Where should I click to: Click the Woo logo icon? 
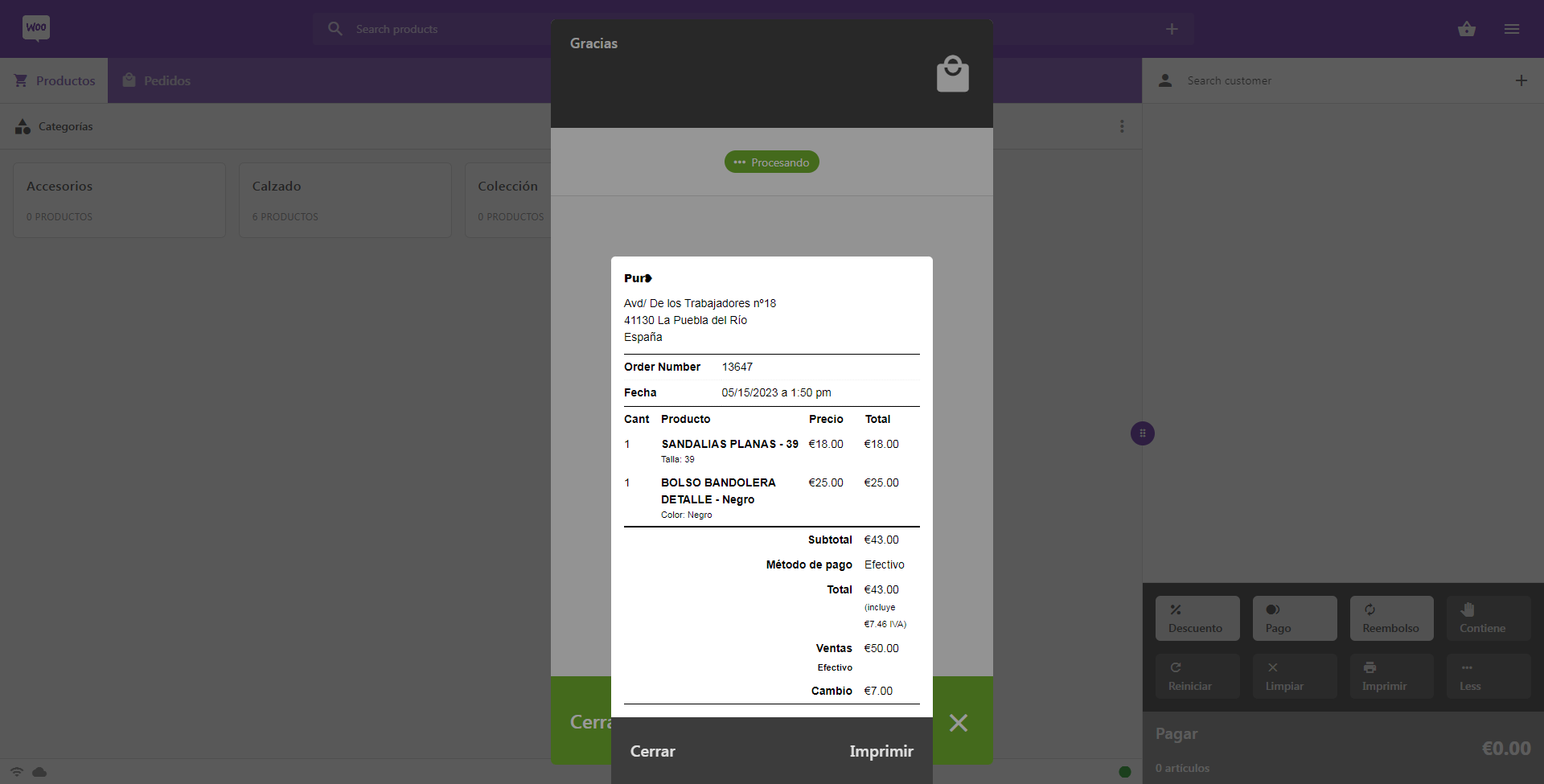click(x=36, y=28)
